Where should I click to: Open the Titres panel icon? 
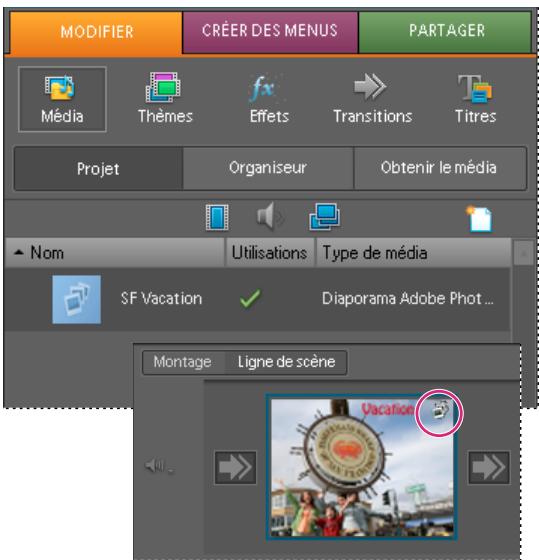tap(475, 98)
